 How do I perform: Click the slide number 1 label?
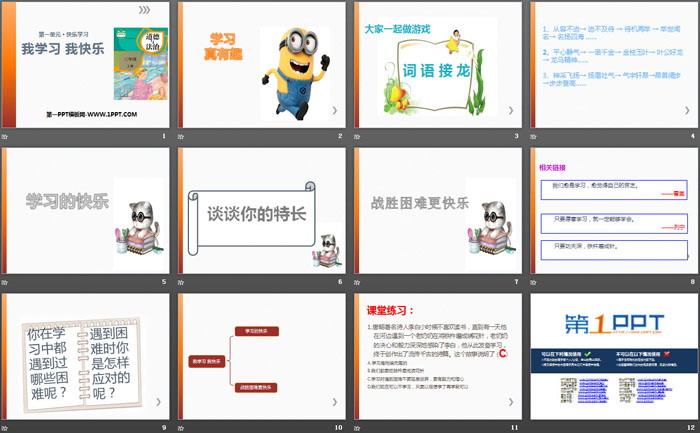pos(164,136)
